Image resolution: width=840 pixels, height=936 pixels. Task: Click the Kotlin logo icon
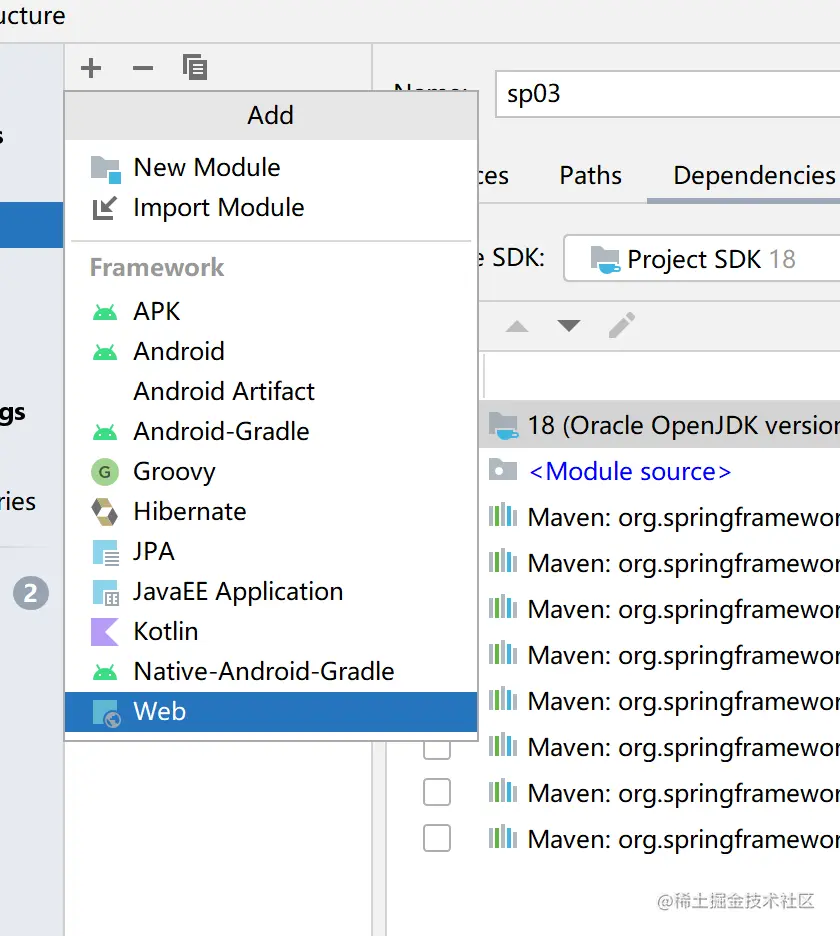click(105, 632)
